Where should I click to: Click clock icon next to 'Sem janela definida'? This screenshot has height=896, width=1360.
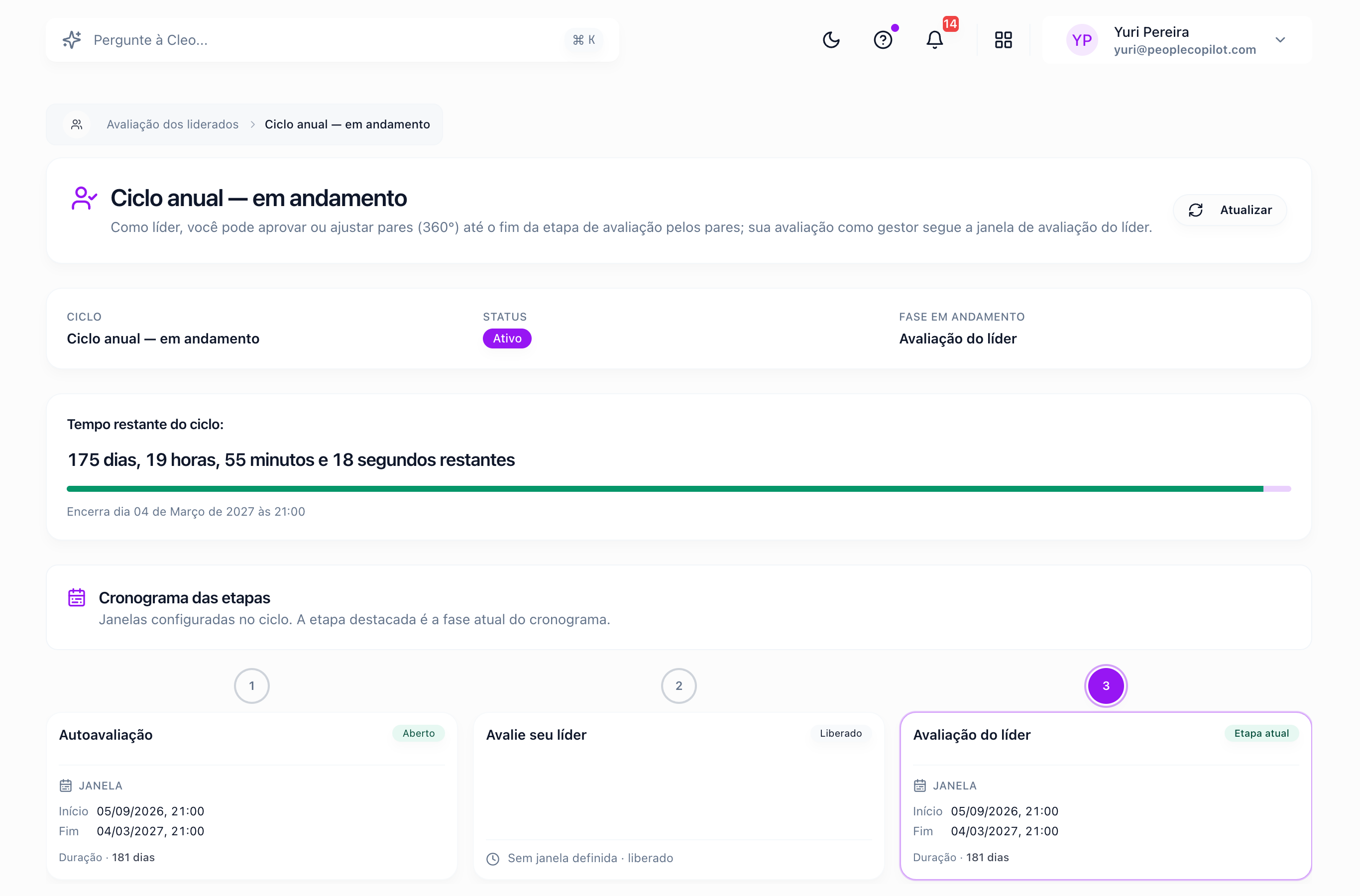coord(492,859)
